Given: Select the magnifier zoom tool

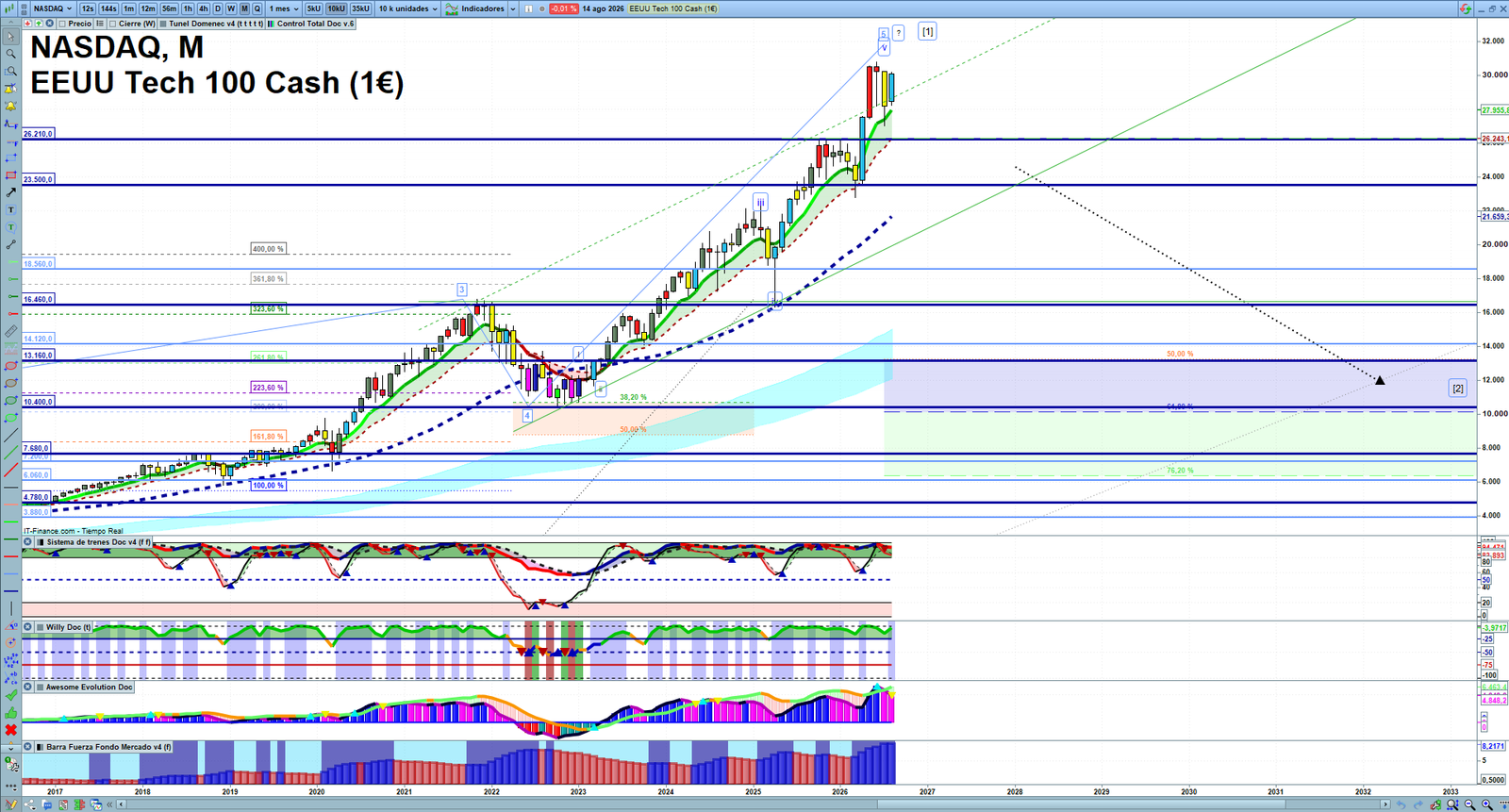Looking at the screenshot, I should pyautogui.click(x=10, y=53).
